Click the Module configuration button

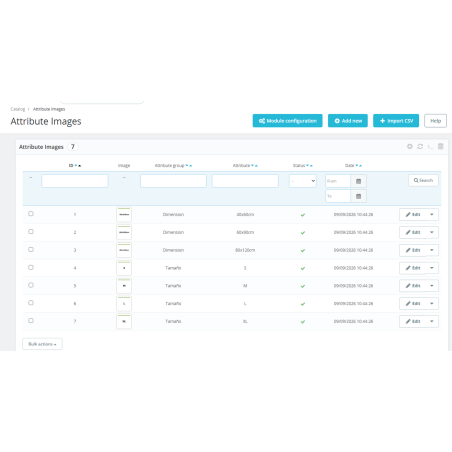(x=287, y=121)
